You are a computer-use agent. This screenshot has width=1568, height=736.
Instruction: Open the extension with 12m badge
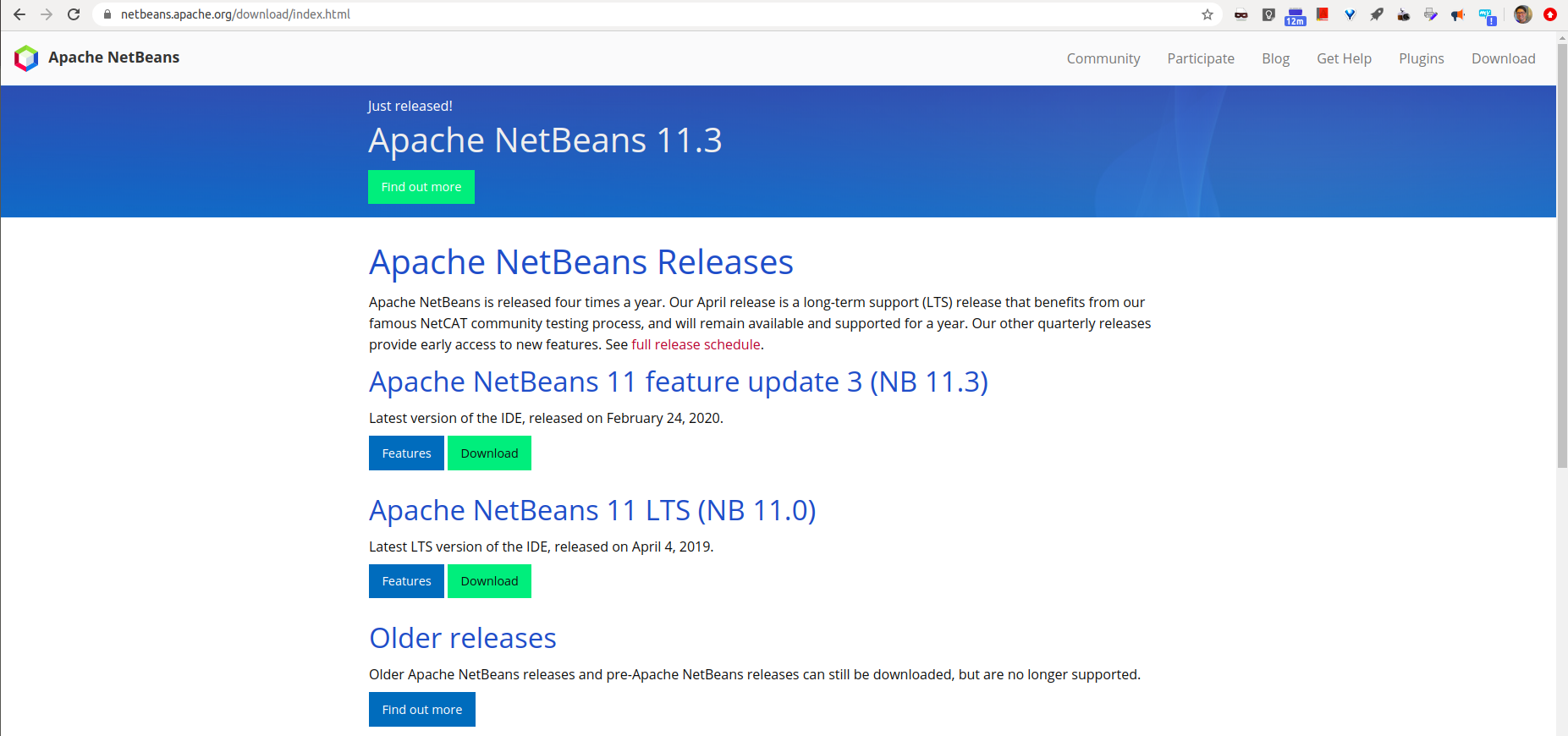[1296, 16]
